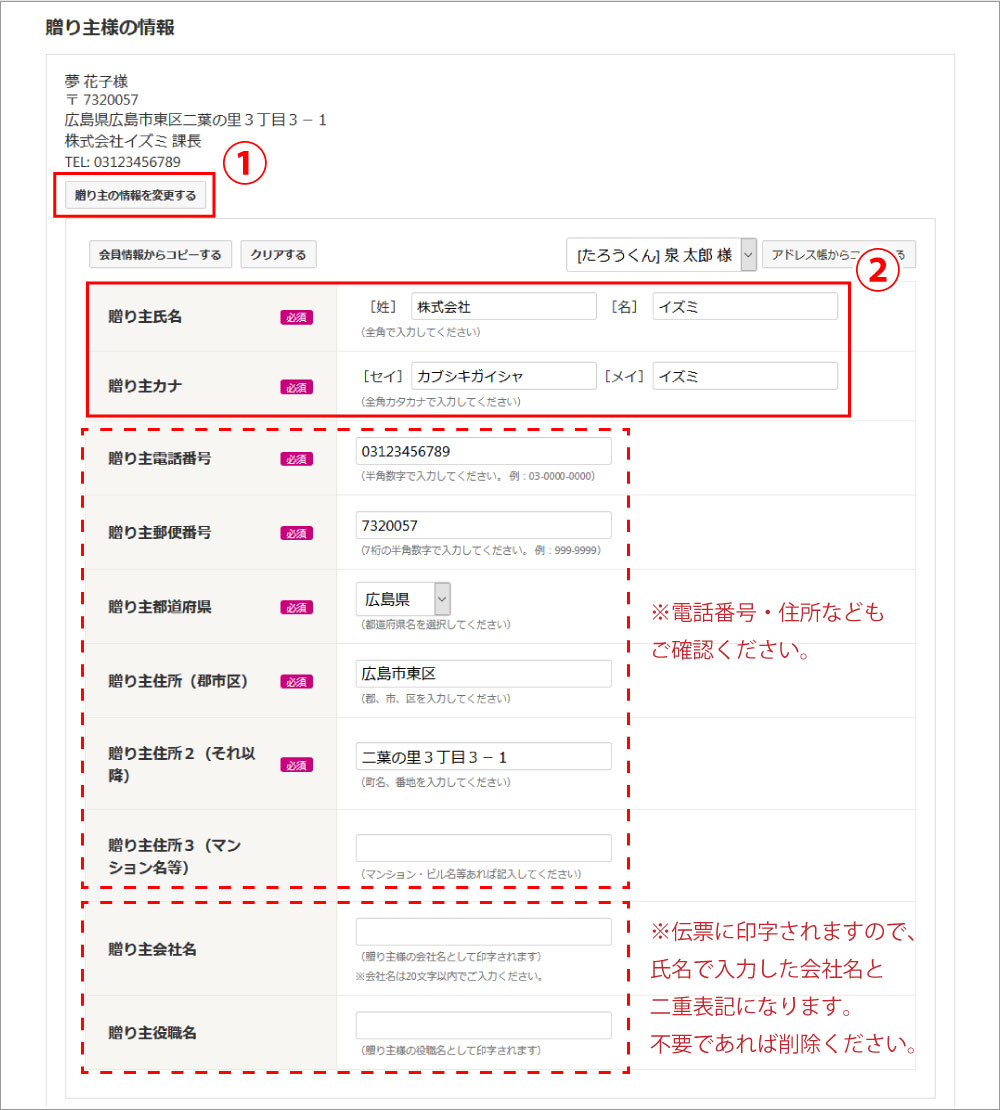Screen dimensions: 1000x1110
Task: Click the クリアする button
Action: click(278, 255)
